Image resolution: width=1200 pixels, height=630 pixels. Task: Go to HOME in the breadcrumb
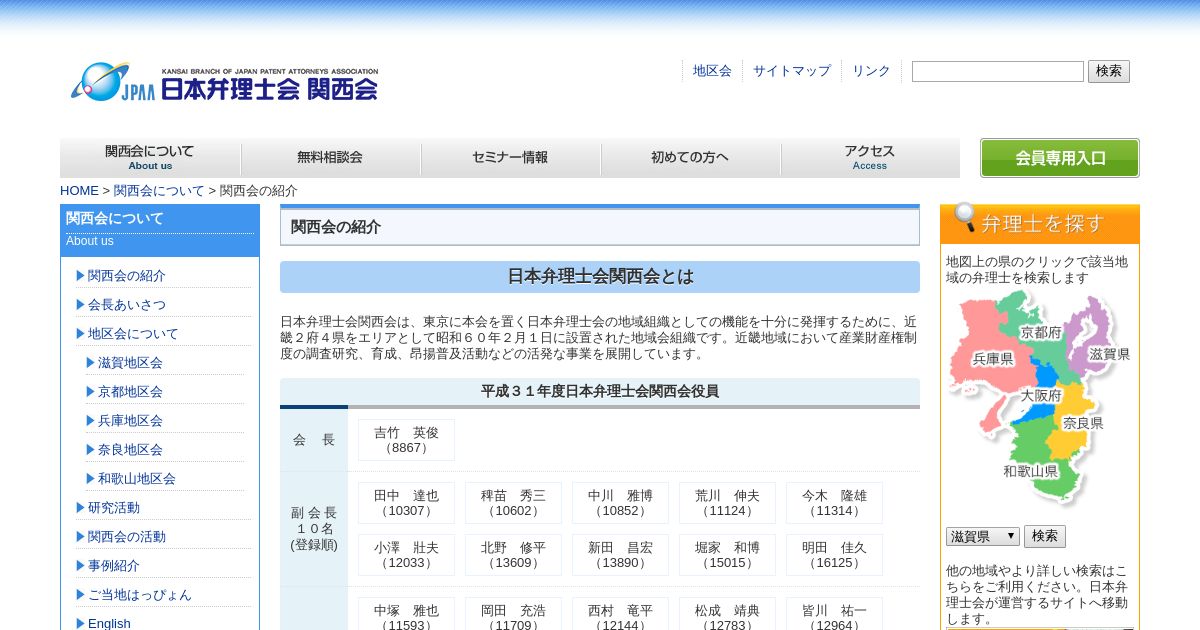coord(79,190)
